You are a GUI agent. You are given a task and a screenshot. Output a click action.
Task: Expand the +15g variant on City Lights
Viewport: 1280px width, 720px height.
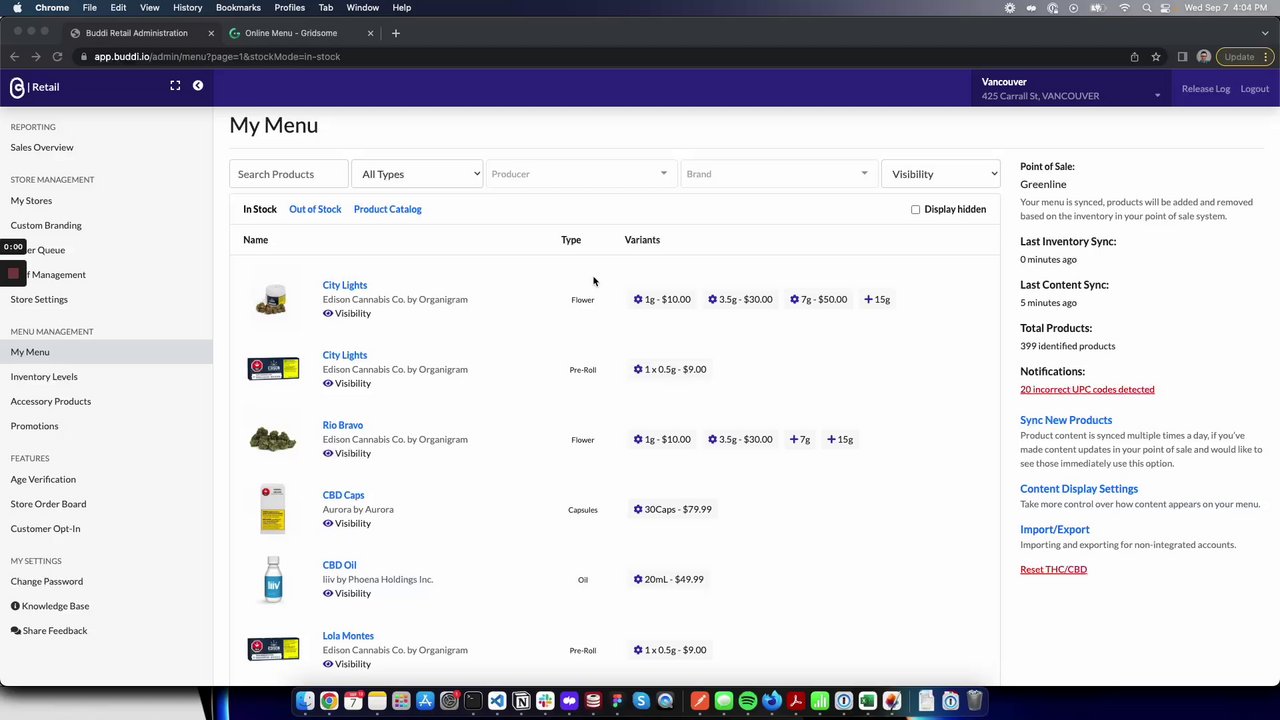[877, 300]
